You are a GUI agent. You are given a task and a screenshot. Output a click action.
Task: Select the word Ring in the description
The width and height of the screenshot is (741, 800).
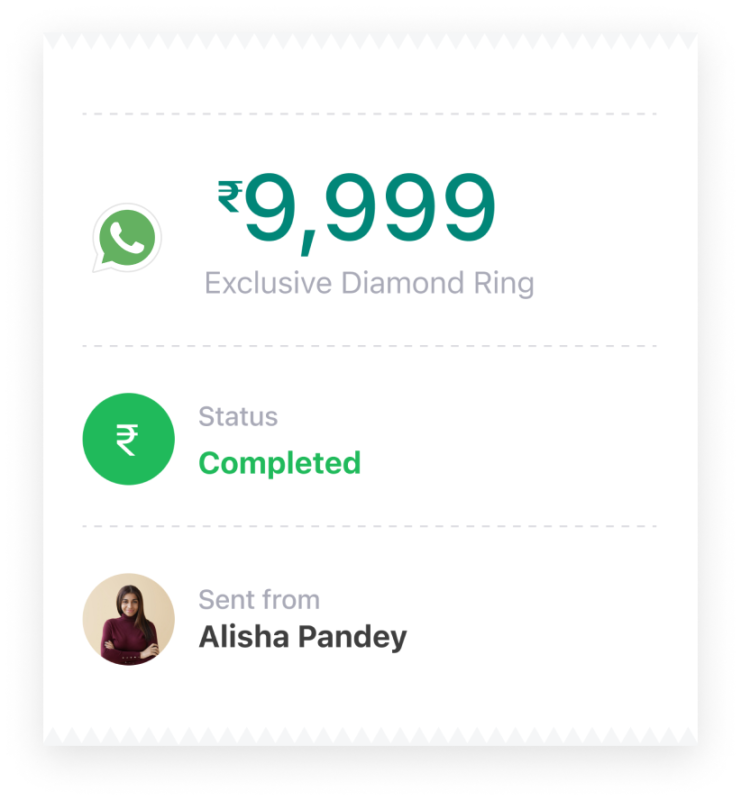click(504, 284)
